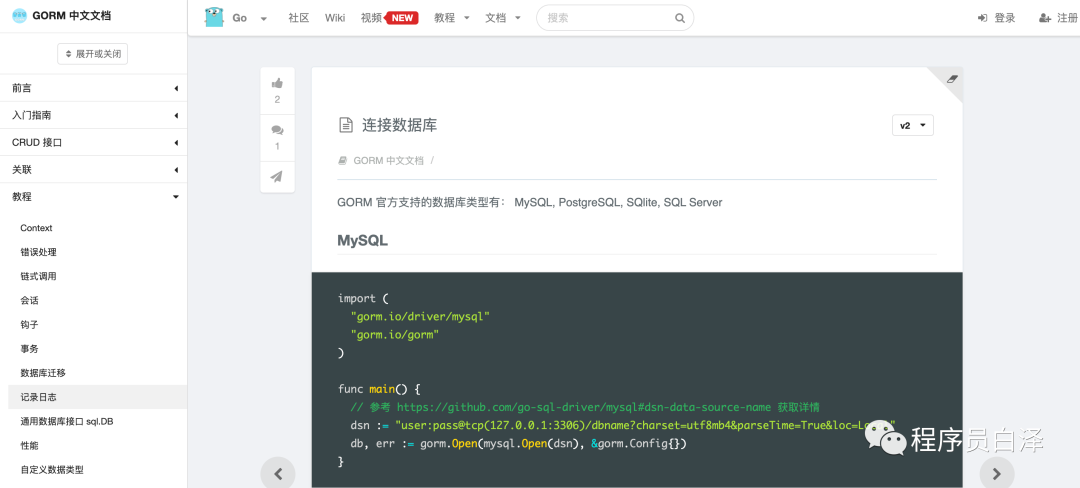Collapse the 教程 section
This screenshot has width=1080, height=488.
pos(94,197)
